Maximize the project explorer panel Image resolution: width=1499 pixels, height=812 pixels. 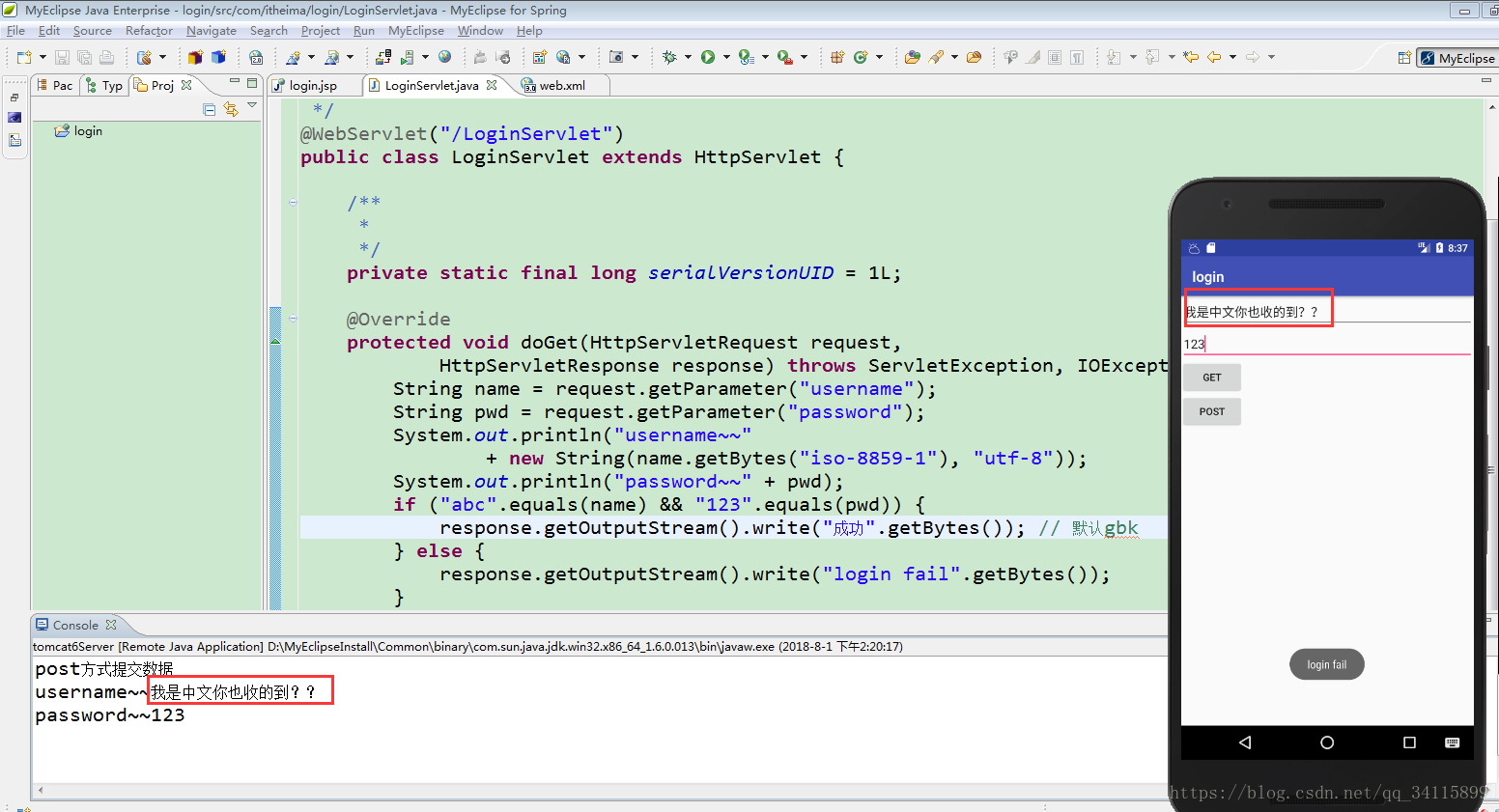pyautogui.click(x=252, y=83)
